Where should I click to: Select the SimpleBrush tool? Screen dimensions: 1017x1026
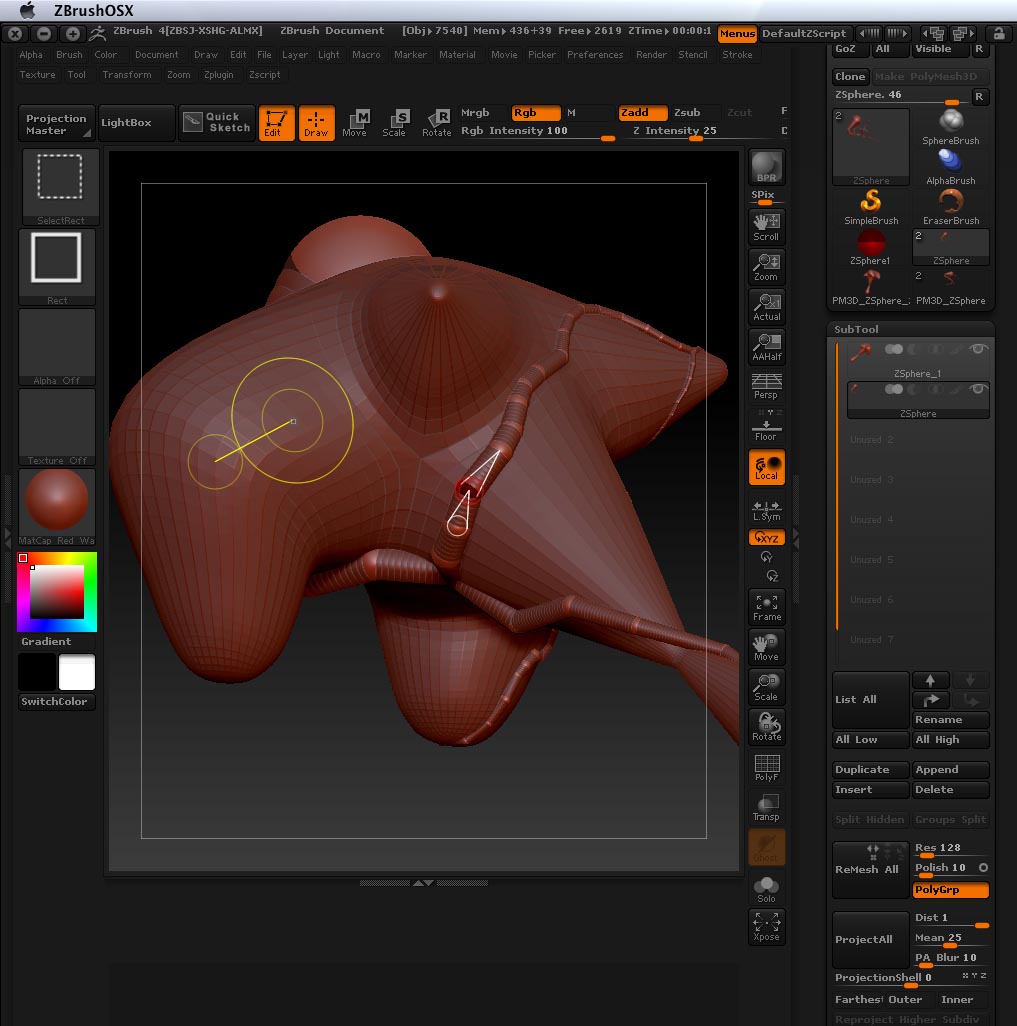pos(870,207)
